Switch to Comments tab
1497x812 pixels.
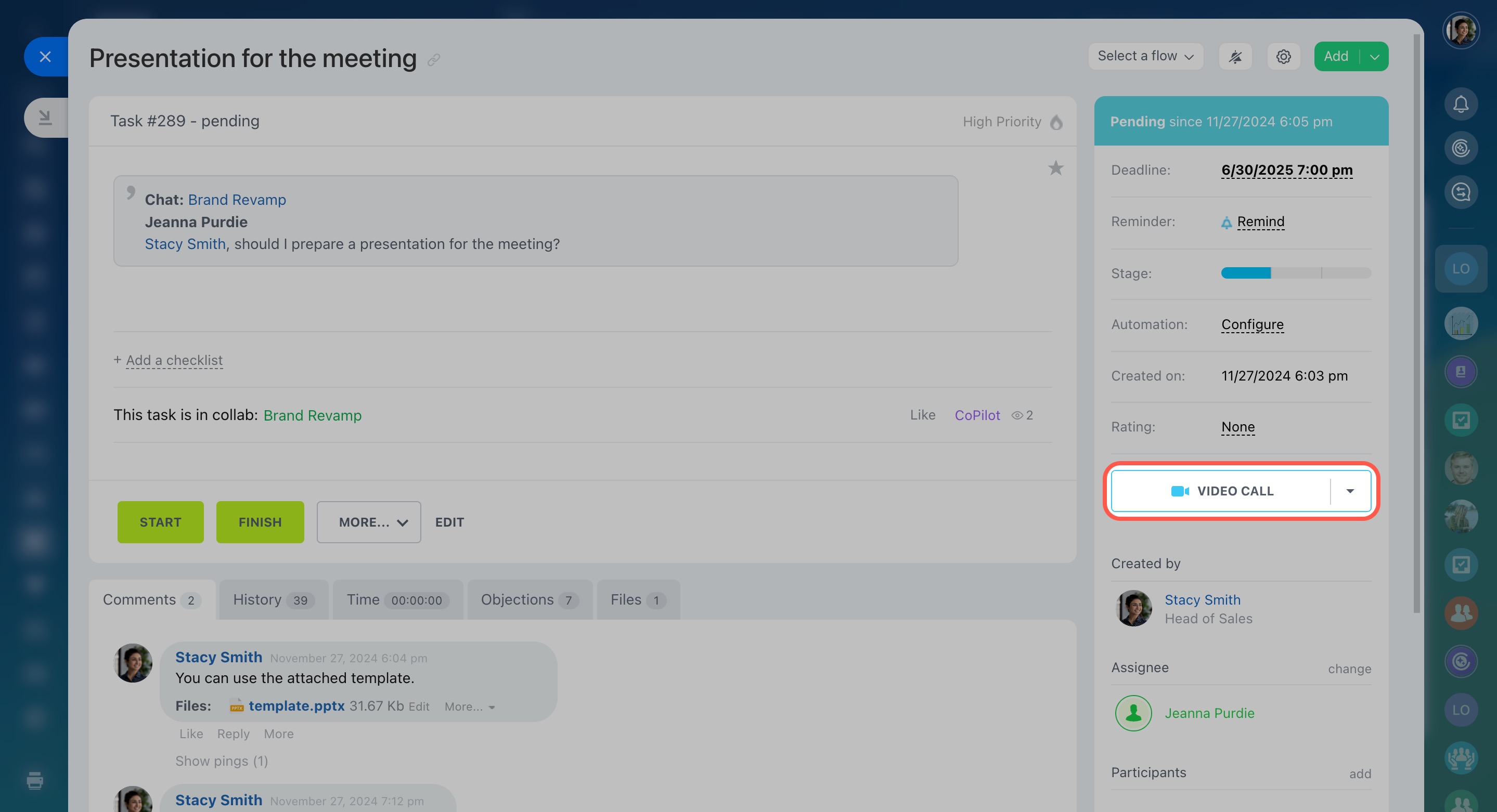[x=152, y=600]
